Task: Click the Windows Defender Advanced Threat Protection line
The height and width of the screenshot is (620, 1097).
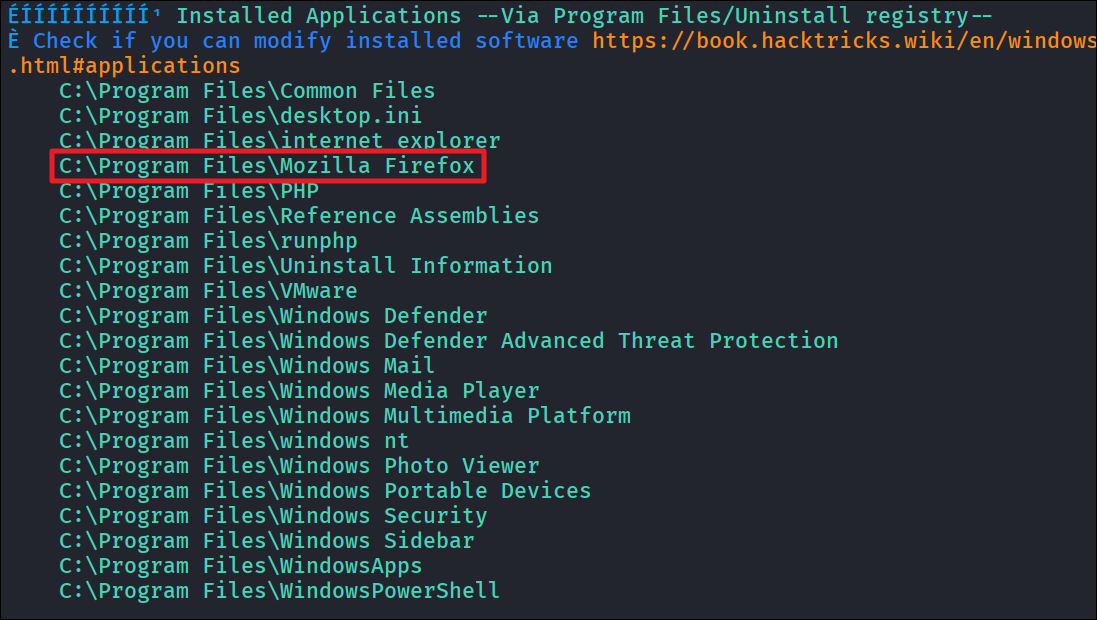Action: (x=448, y=341)
